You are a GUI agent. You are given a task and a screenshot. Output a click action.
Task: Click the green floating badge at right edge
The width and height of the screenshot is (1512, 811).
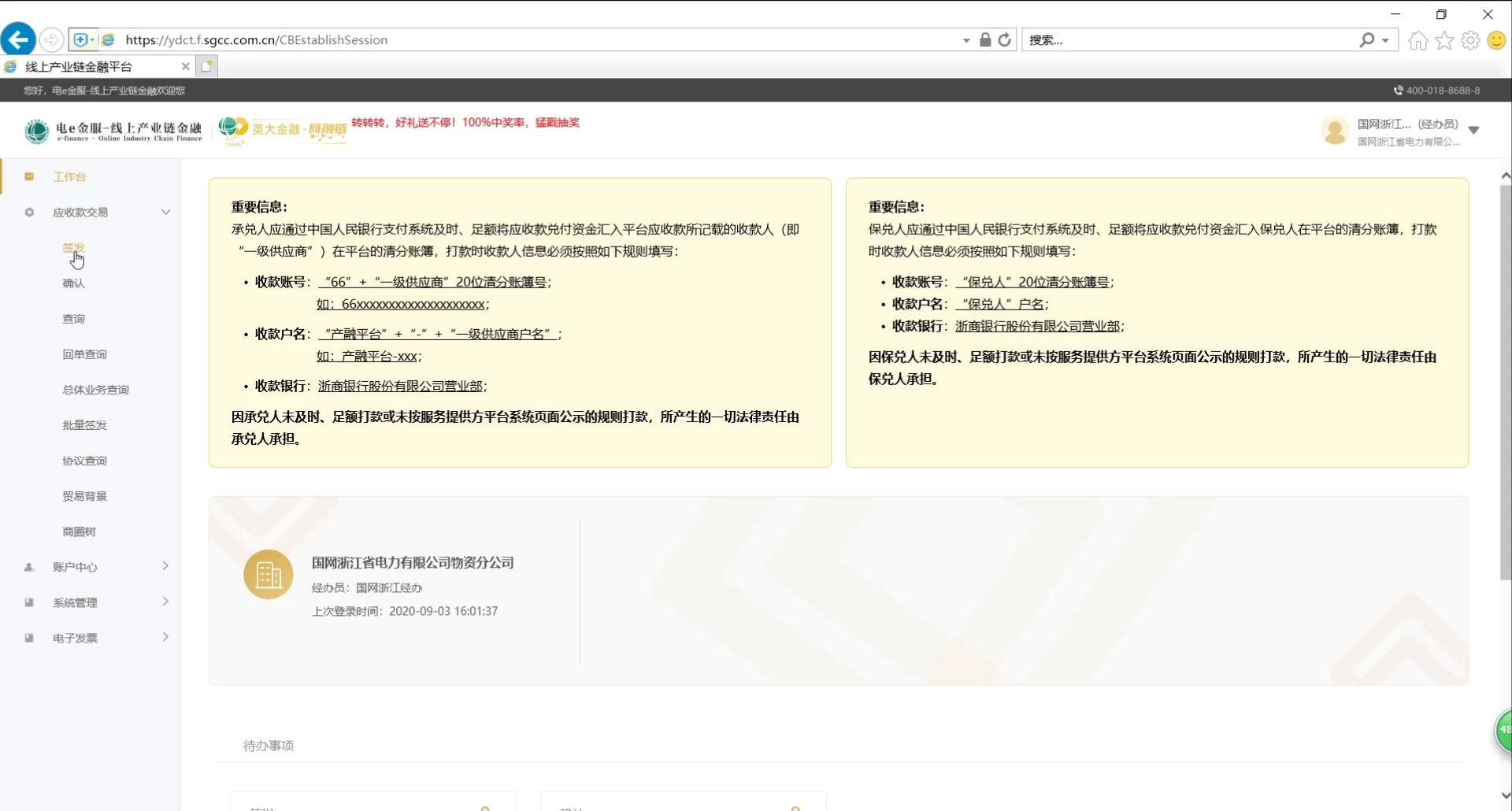pos(1503,730)
